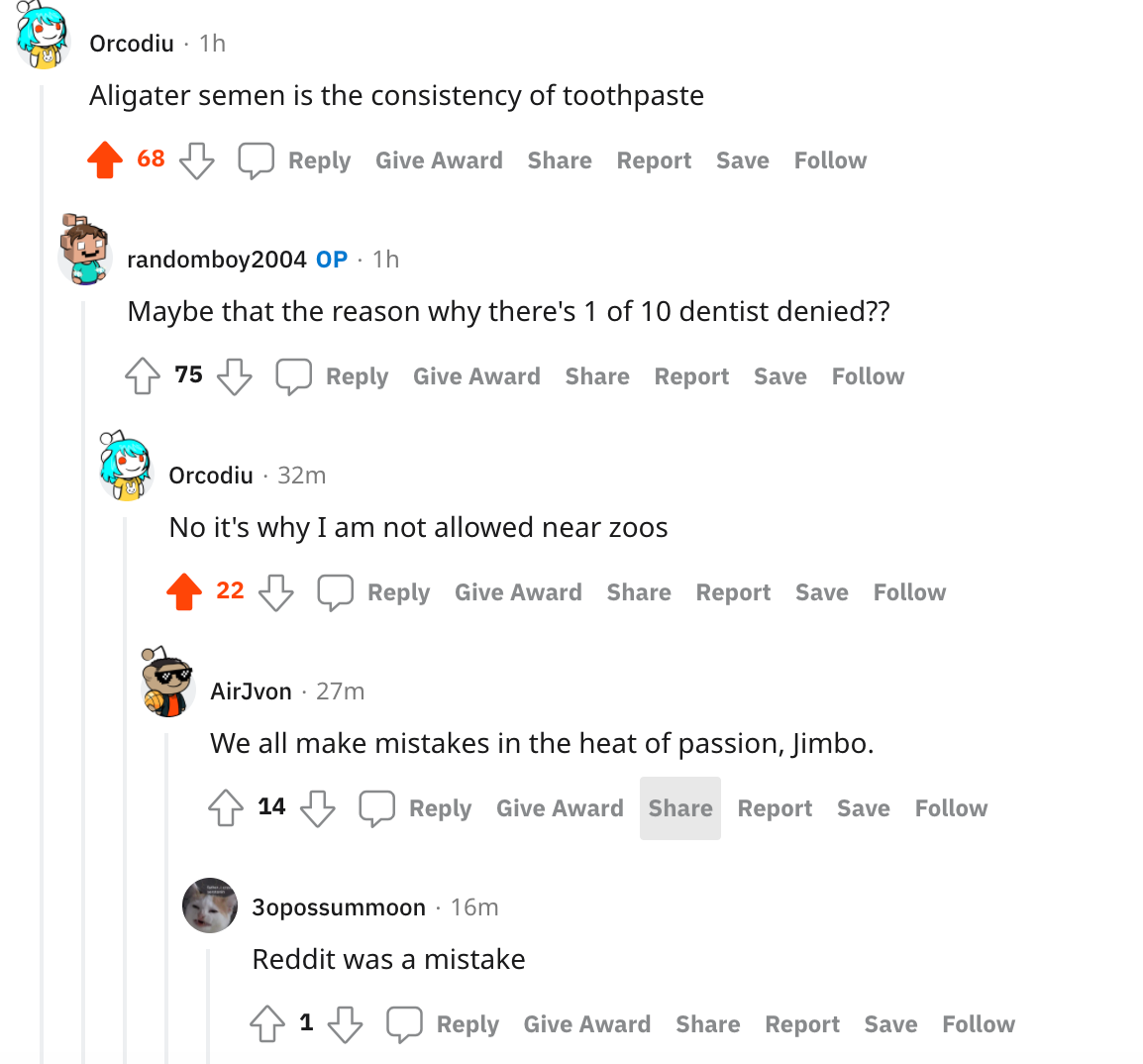Screen dimensions: 1143x1064
Task: Click reply speech bubble under randomboy2004's comment
Action: pyautogui.click(x=294, y=375)
